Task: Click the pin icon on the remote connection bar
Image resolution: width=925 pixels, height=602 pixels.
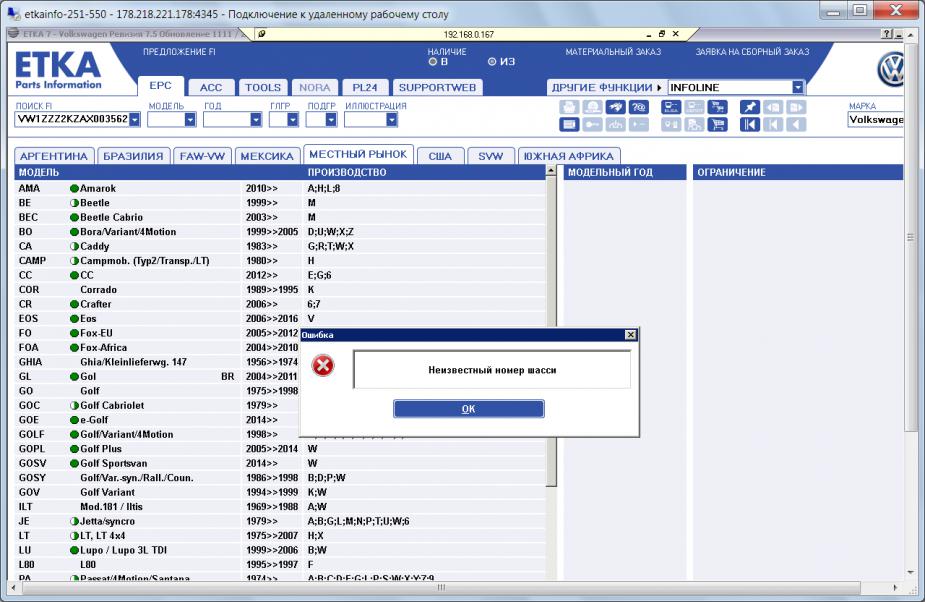Action: [x=262, y=34]
